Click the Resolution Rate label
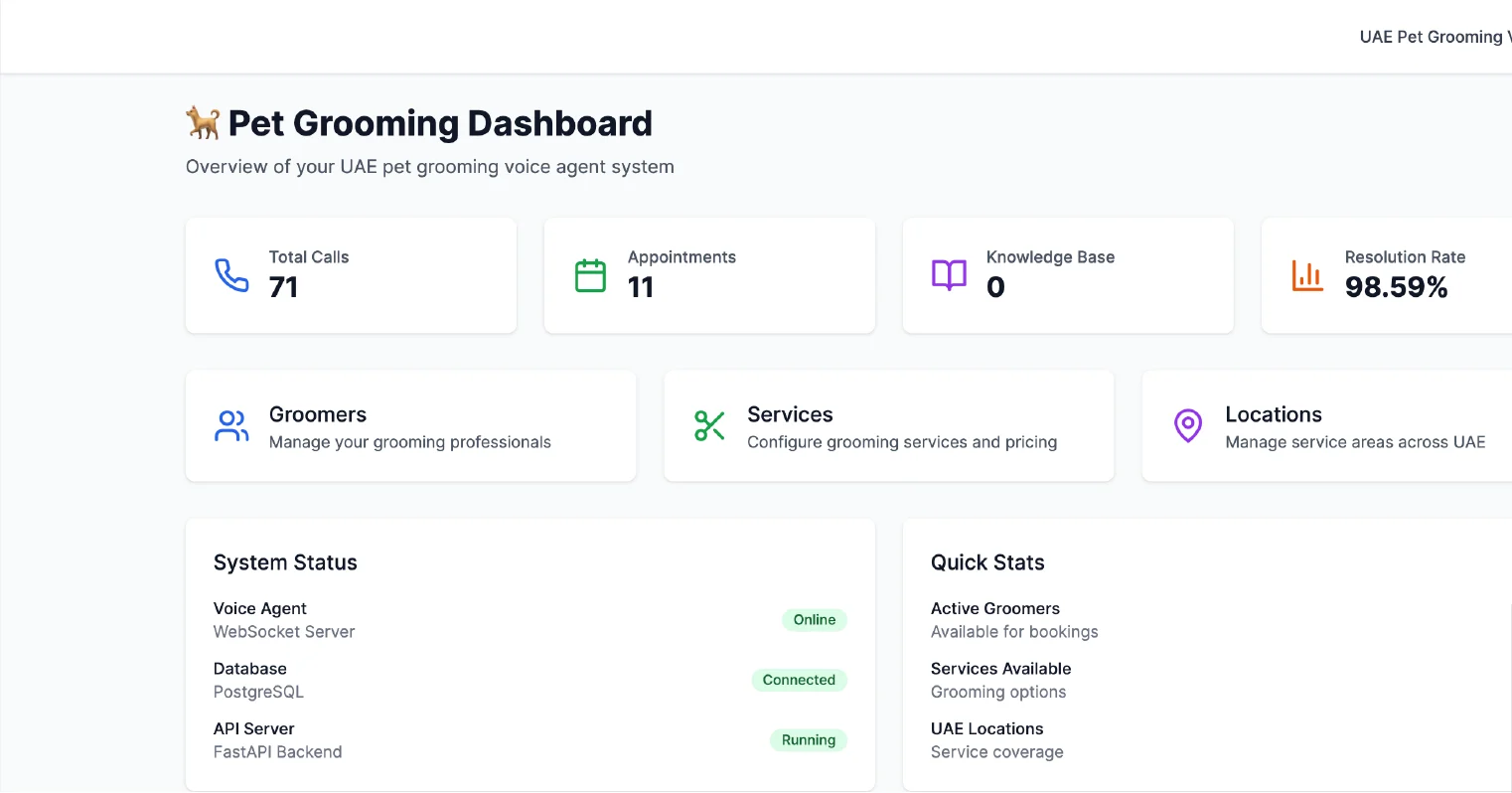1512x793 pixels. click(x=1406, y=257)
